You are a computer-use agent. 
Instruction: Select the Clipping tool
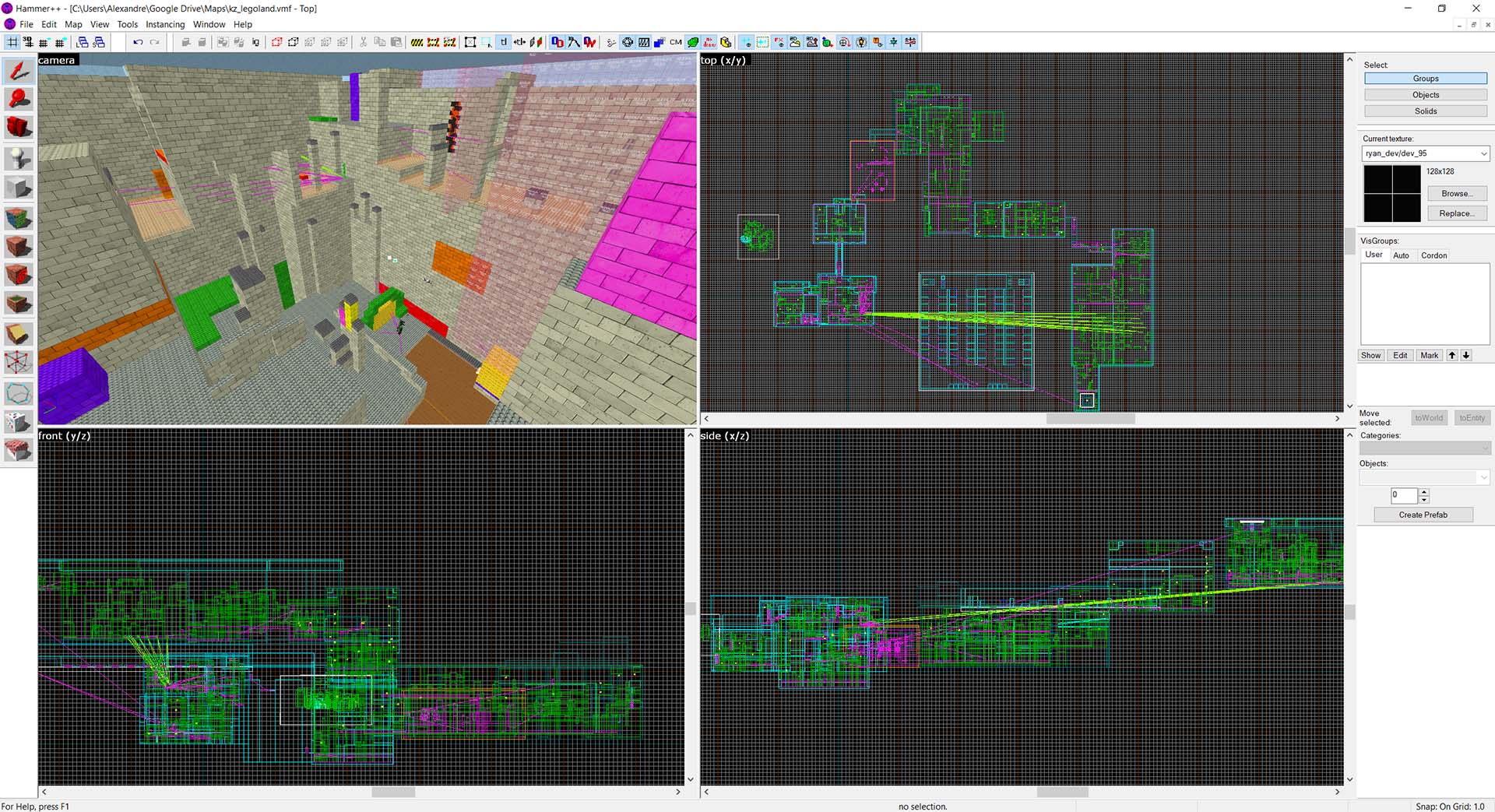coord(18,333)
